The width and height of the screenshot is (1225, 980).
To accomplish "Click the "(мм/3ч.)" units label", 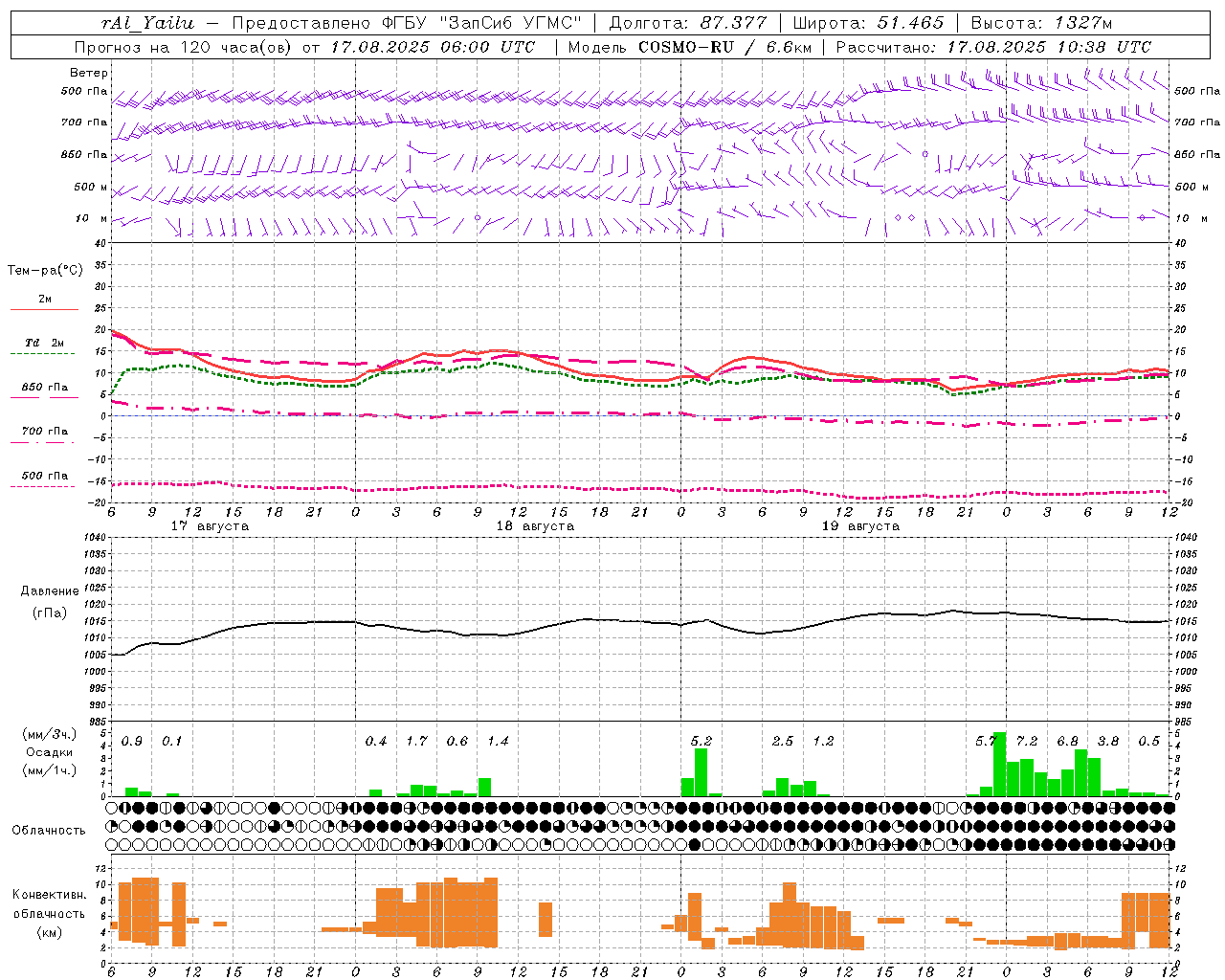I will (x=49, y=734).
